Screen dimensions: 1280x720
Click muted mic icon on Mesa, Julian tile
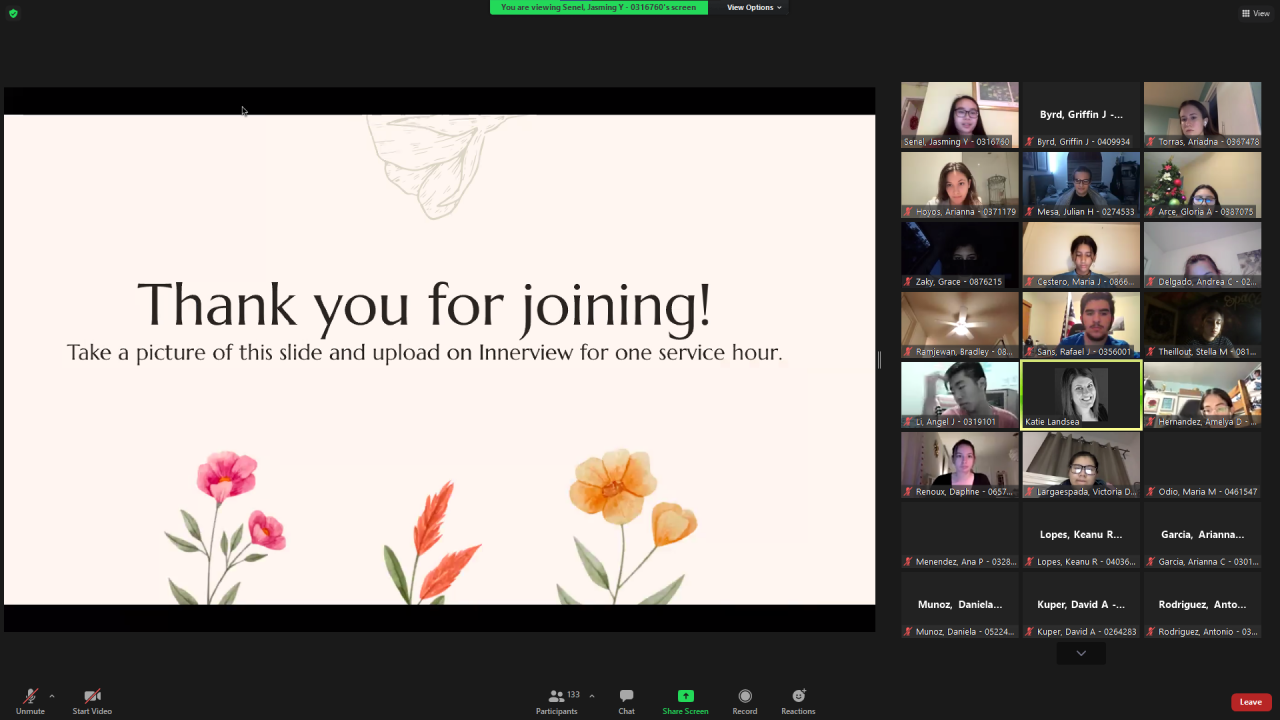click(x=1030, y=212)
